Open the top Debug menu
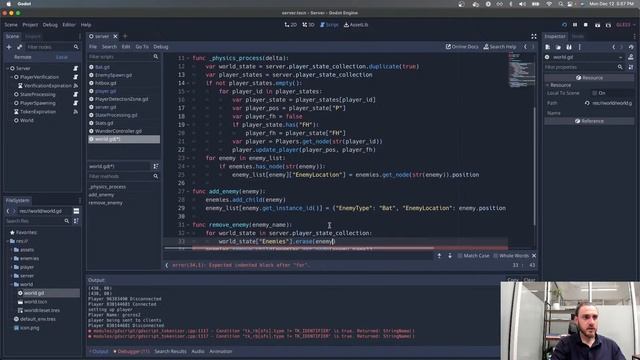This screenshot has width=640, height=360. pyautogui.click(x=50, y=25)
